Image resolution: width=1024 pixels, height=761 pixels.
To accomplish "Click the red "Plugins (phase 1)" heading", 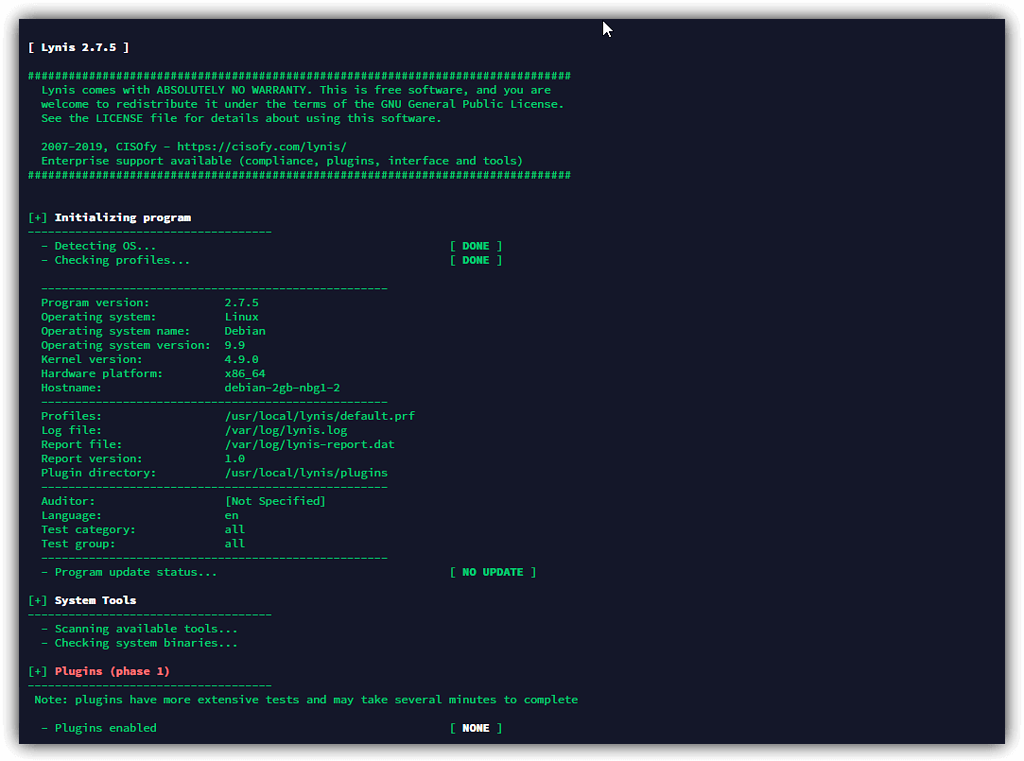I will 112,671.
